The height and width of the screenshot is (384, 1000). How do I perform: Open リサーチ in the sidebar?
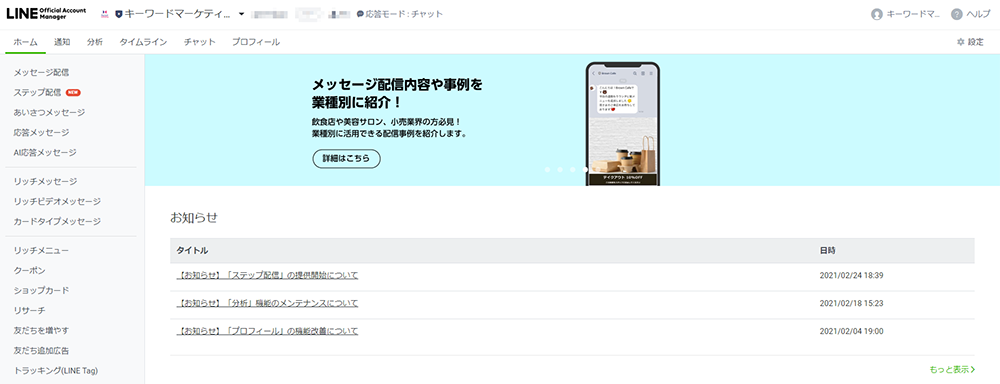click(29, 311)
